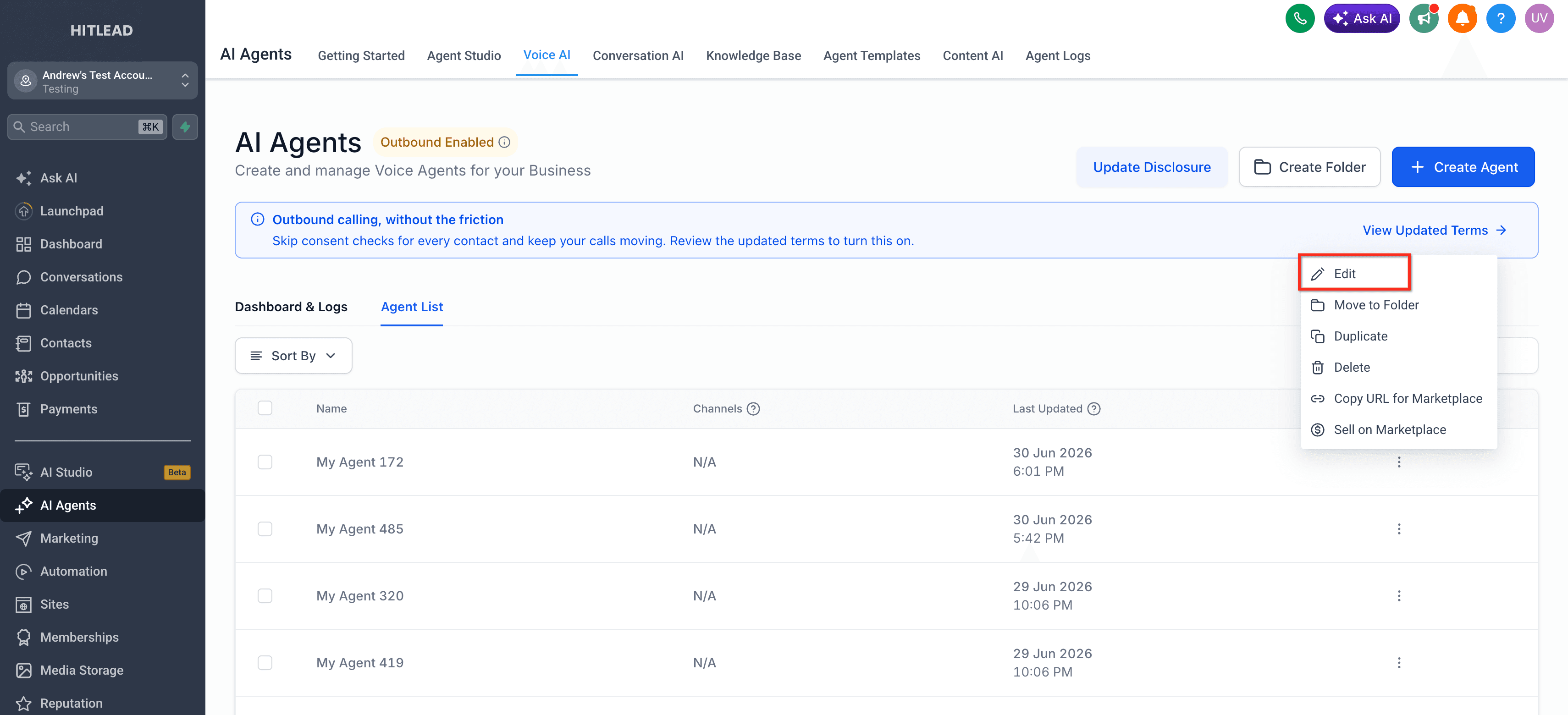This screenshot has width=1568, height=715.
Task: Choose Copy URL for Marketplace
Action: (1399, 398)
